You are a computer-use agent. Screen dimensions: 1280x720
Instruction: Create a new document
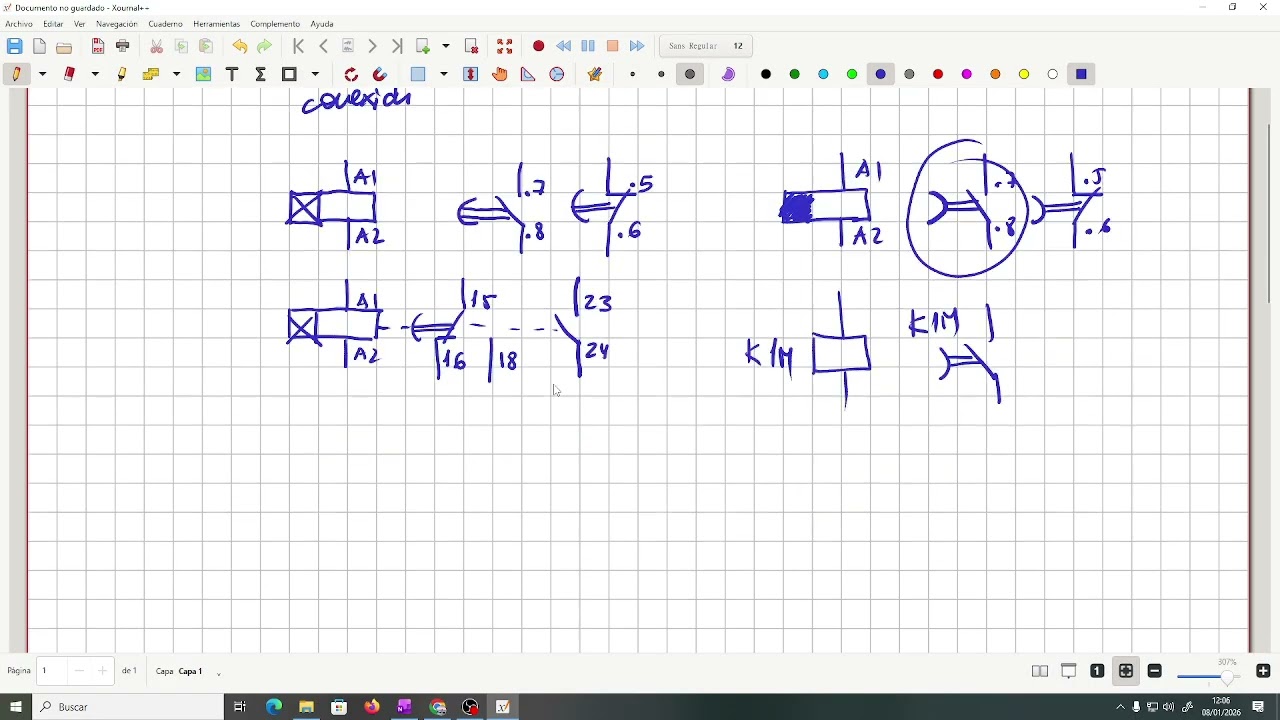[40, 47]
